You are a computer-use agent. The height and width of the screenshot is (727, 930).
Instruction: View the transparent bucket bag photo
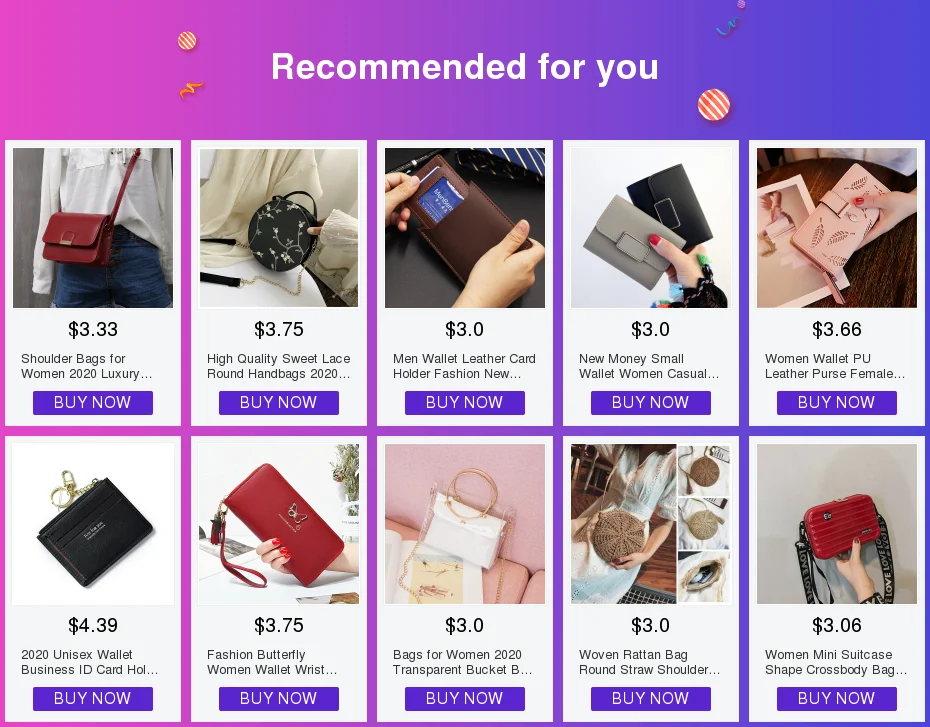tap(465, 524)
